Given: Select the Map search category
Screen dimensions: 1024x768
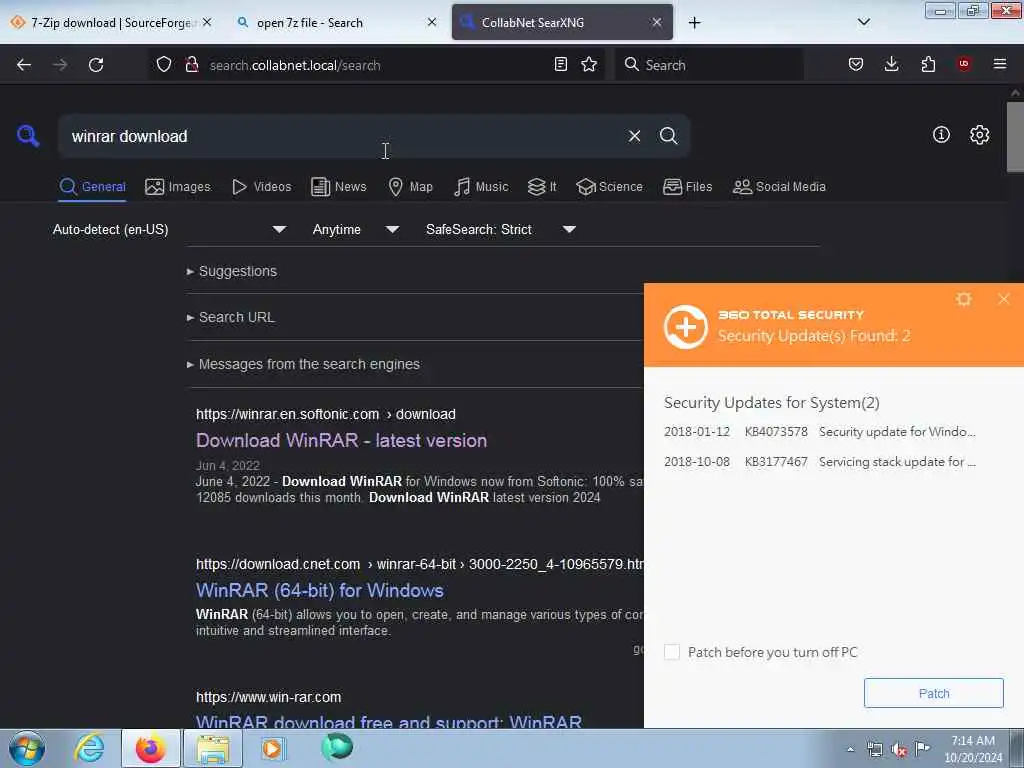Looking at the screenshot, I should click(x=410, y=187).
